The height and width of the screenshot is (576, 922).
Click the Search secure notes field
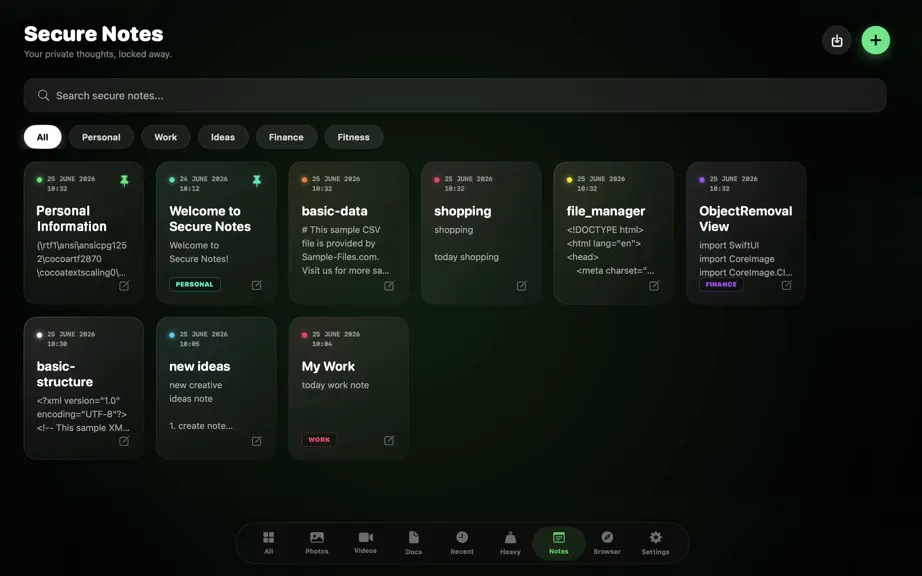pyautogui.click(x=455, y=95)
